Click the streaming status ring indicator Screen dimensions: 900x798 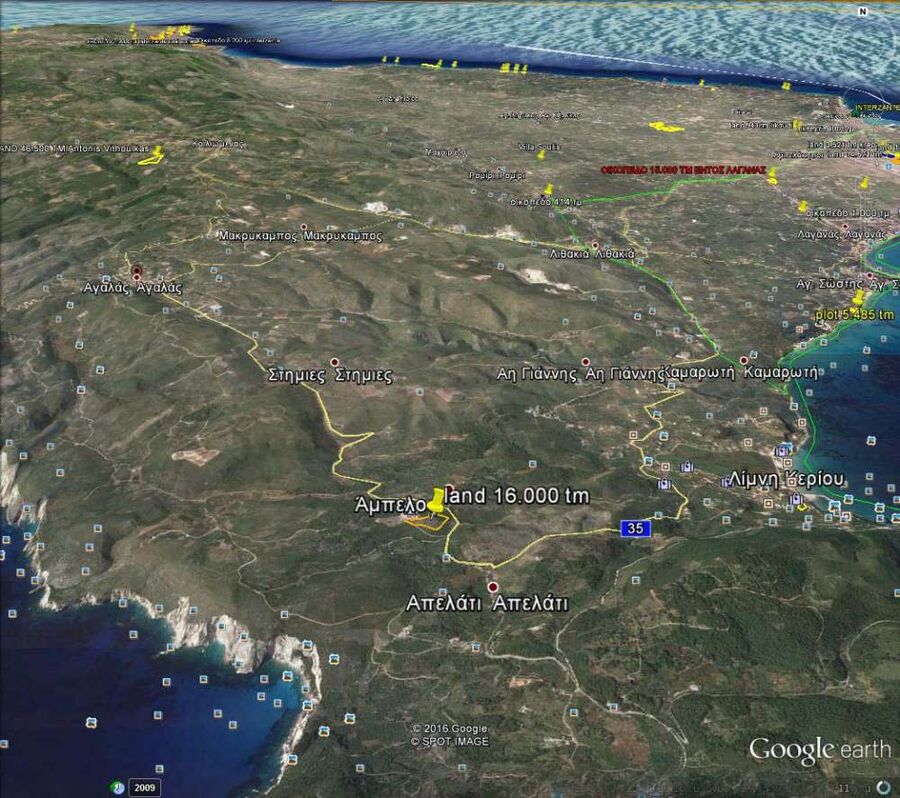tap(882, 785)
